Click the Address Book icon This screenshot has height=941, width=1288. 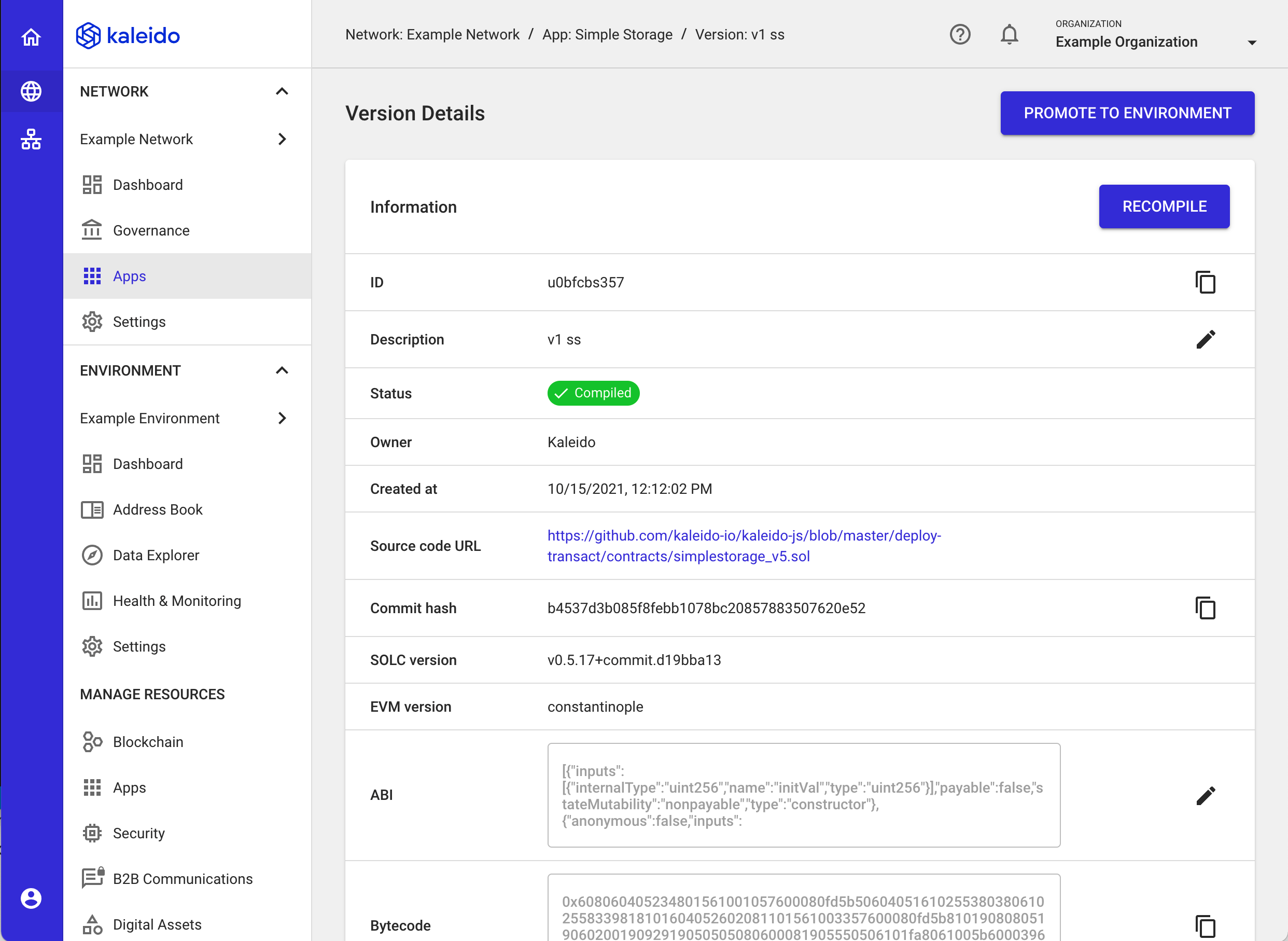click(92, 509)
